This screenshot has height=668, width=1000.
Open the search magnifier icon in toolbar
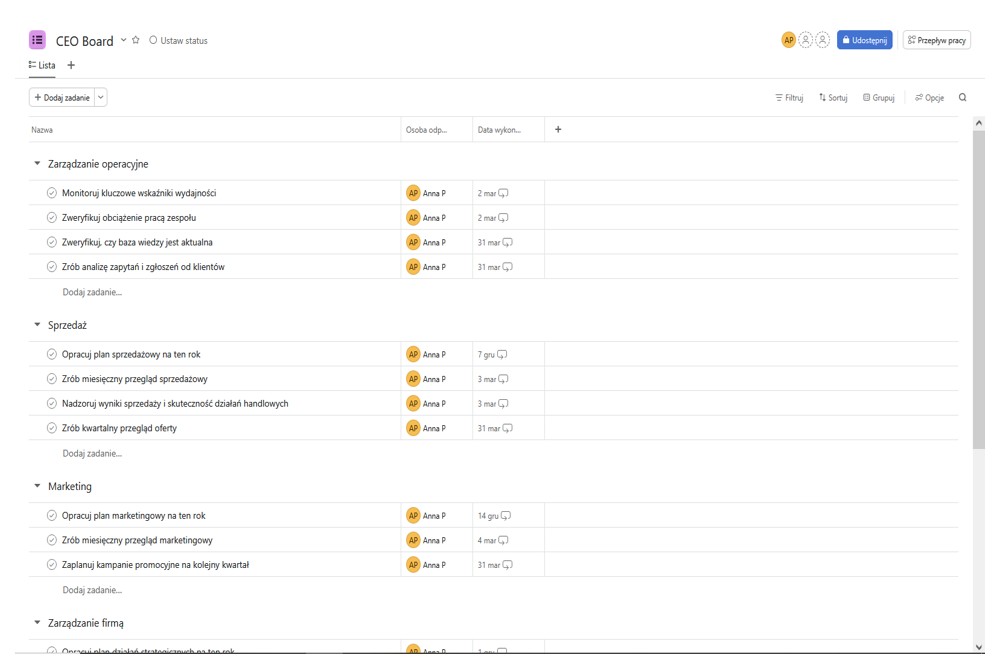(963, 98)
